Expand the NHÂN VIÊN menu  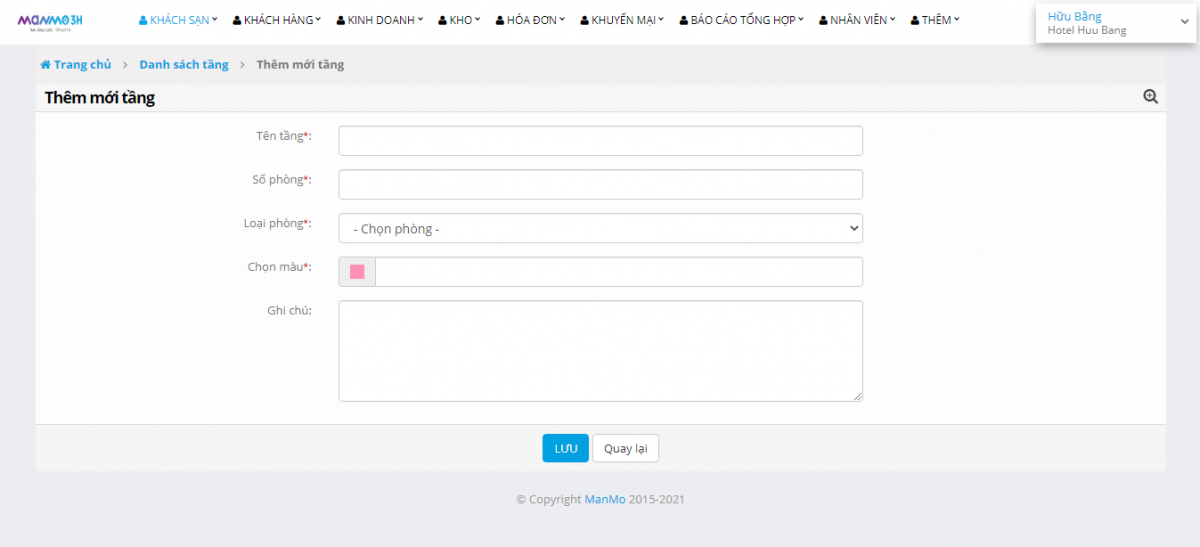pyautogui.click(x=856, y=20)
